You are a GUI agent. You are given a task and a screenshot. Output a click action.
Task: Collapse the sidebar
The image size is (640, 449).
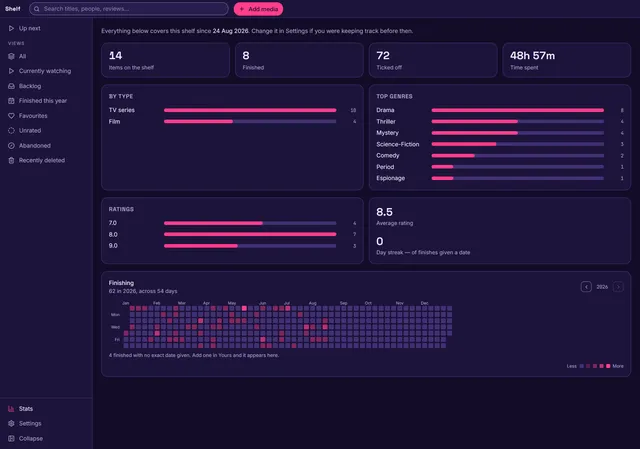click(46, 438)
